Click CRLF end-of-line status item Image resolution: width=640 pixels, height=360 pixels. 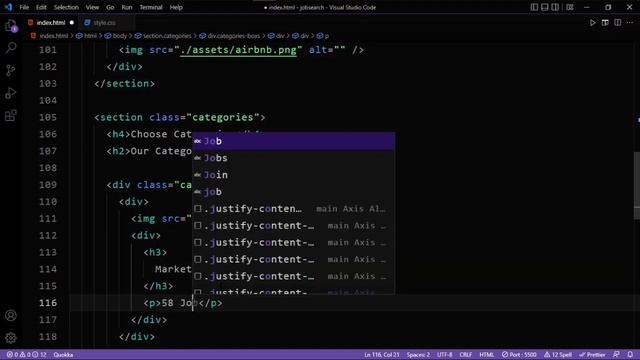coord(466,355)
